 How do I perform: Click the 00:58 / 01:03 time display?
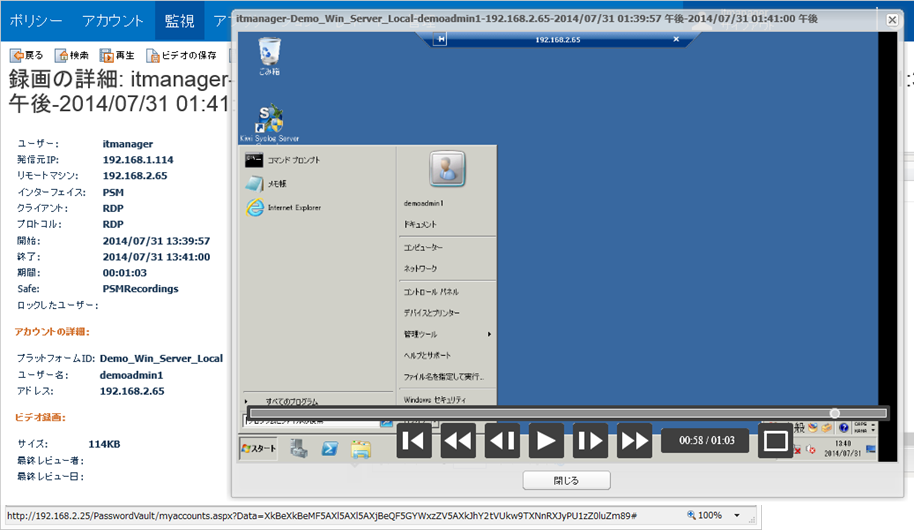tap(707, 440)
